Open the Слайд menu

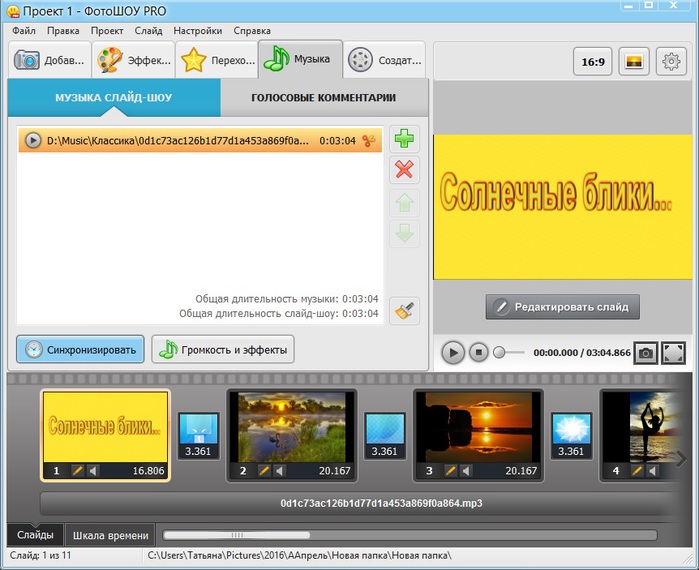pos(148,31)
